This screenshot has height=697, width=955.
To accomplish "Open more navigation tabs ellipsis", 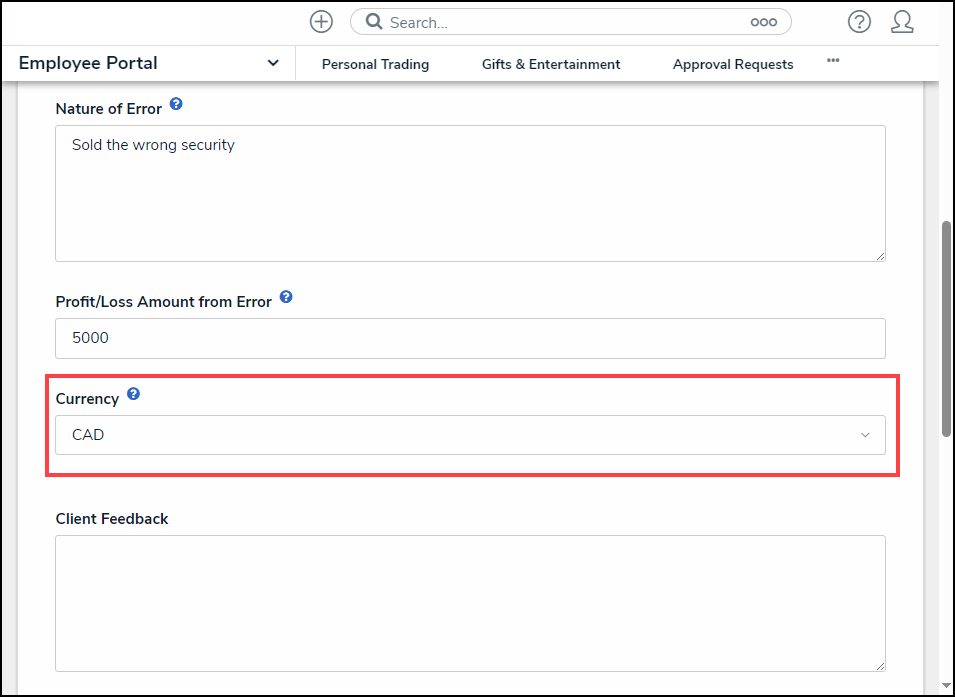I will [833, 61].
